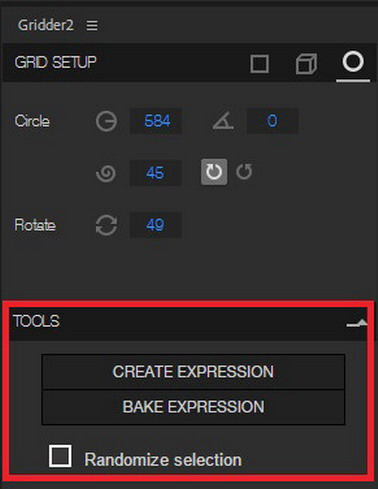This screenshot has width=378, height=489.
Task: Select the square 2D grid mode icon
Action: tap(259, 64)
